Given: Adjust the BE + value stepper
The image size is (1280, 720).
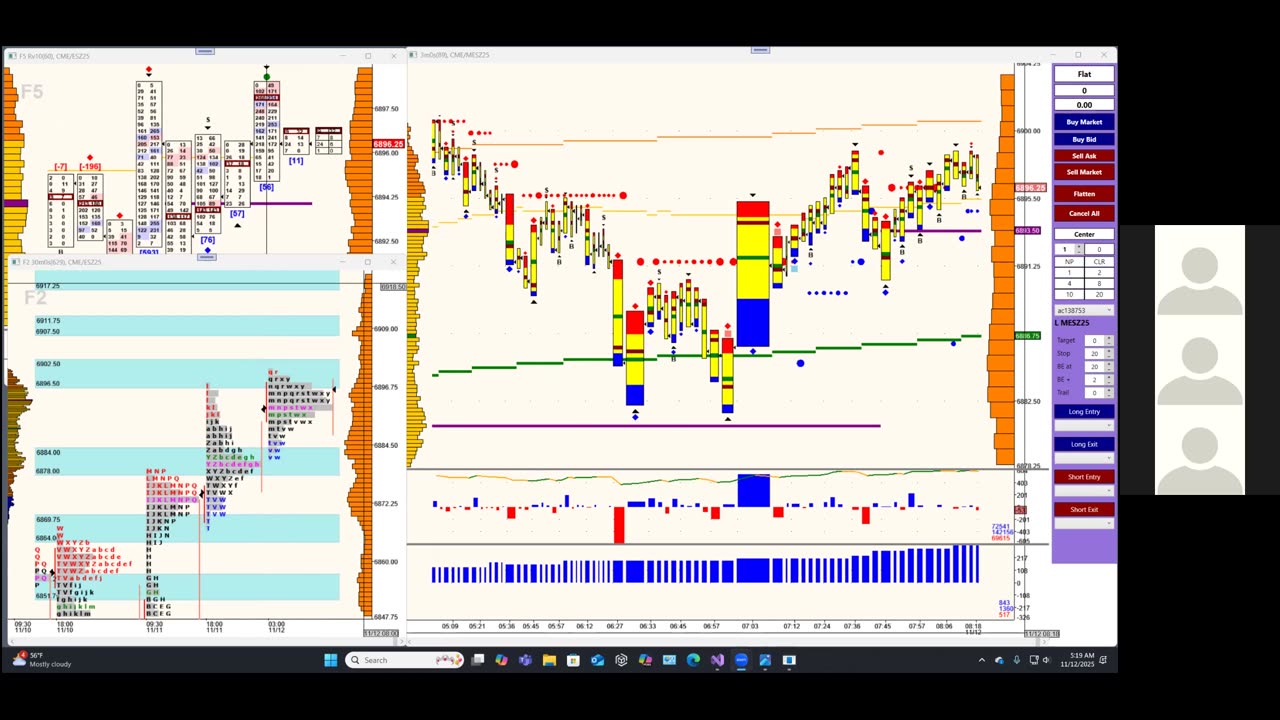Looking at the screenshot, I should pyautogui.click(x=1108, y=380).
